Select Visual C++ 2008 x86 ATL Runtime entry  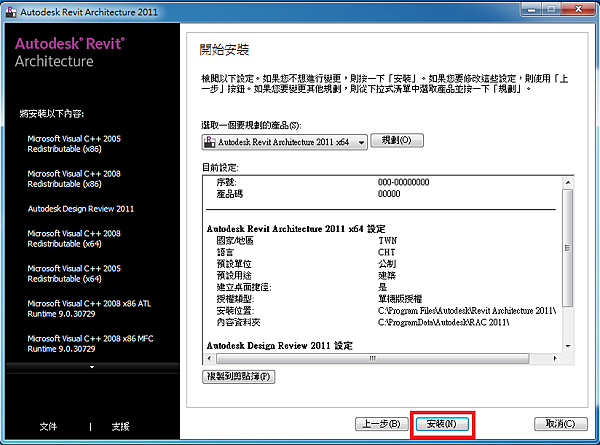pyautogui.click(x=89, y=309)
